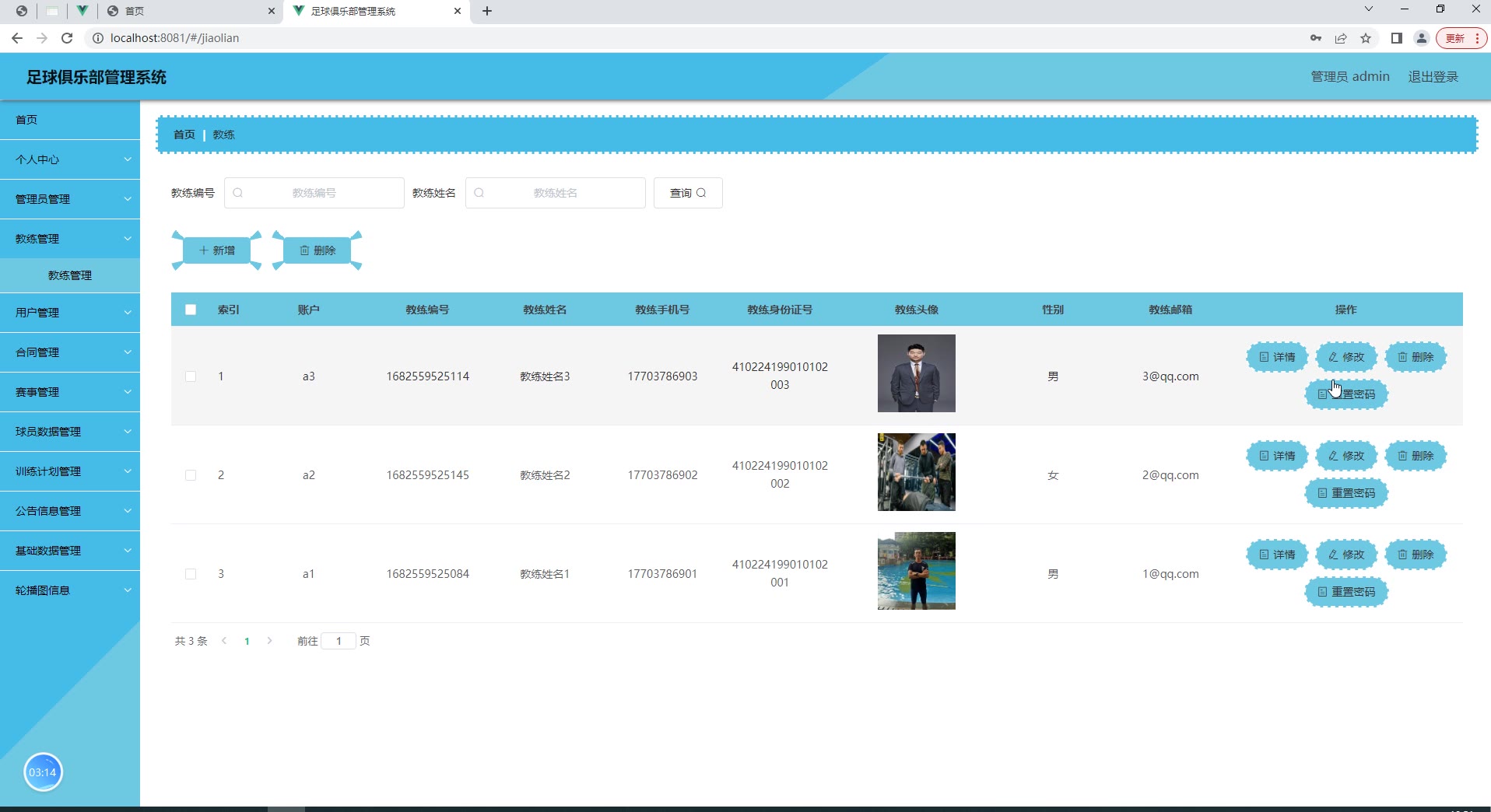Expand 管理员管理 sidebar menu
The image size is (1491, 812).
tap(70, 199)
